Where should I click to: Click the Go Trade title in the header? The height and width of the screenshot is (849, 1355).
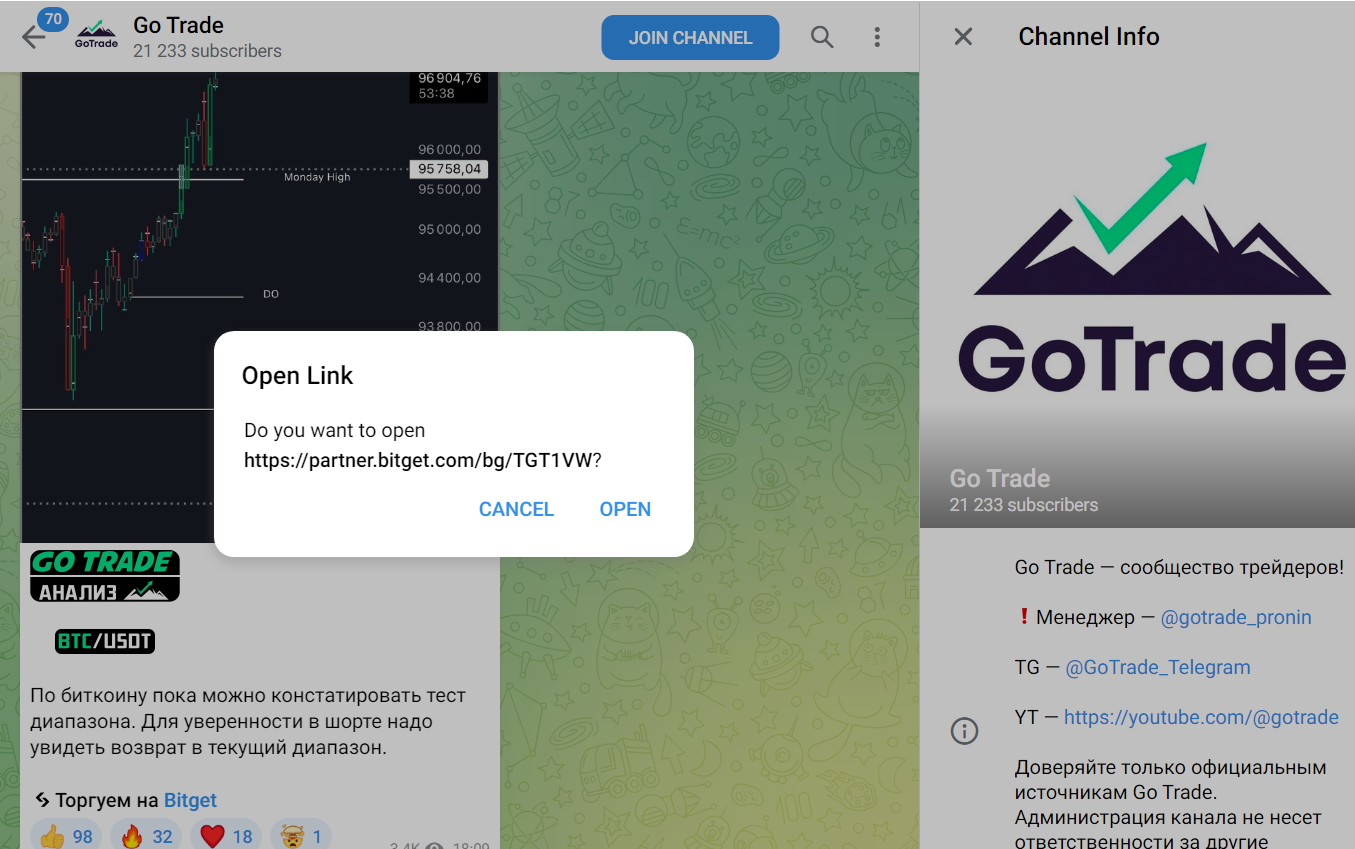coord(178,25)
